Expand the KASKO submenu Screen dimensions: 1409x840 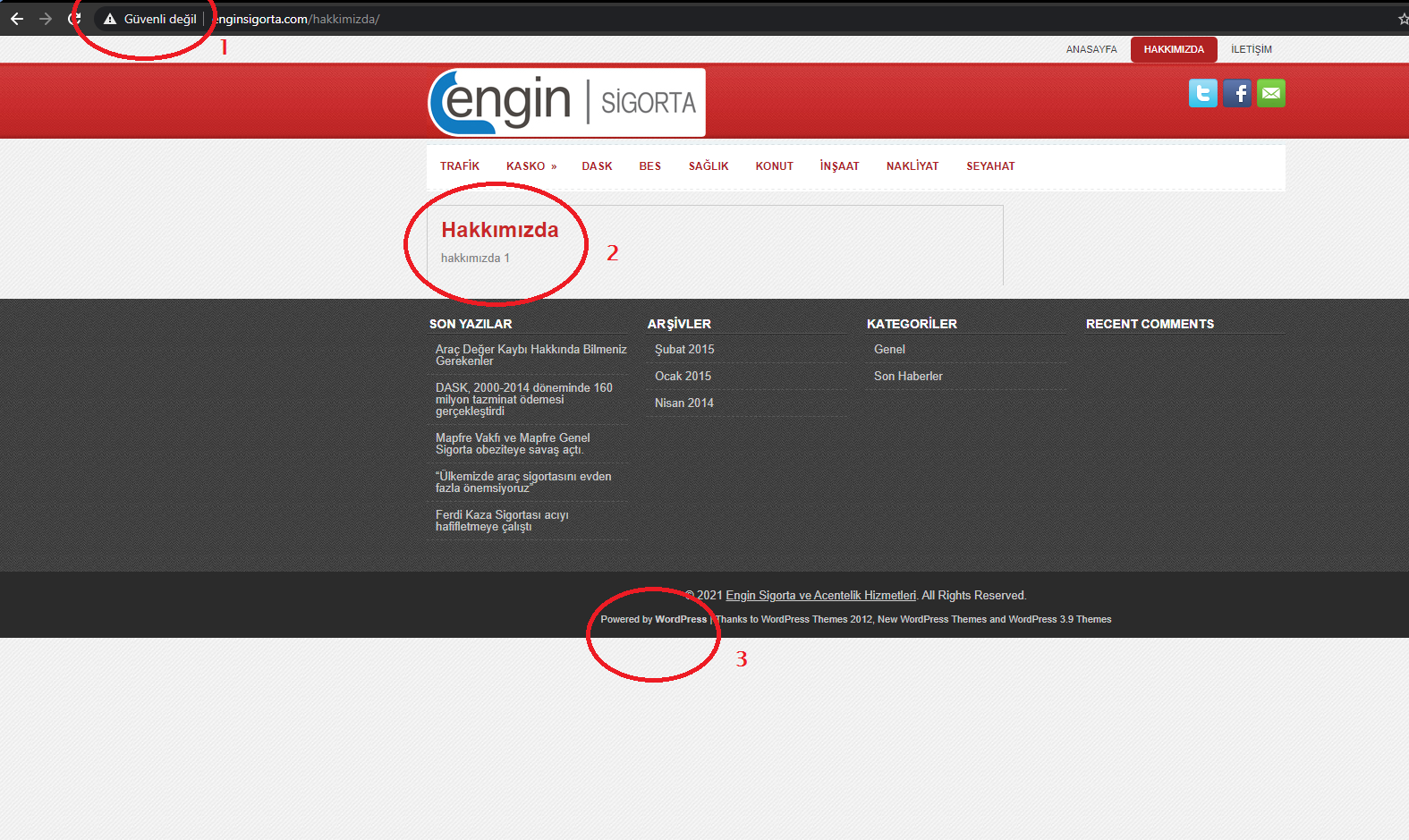coord(531,166)
